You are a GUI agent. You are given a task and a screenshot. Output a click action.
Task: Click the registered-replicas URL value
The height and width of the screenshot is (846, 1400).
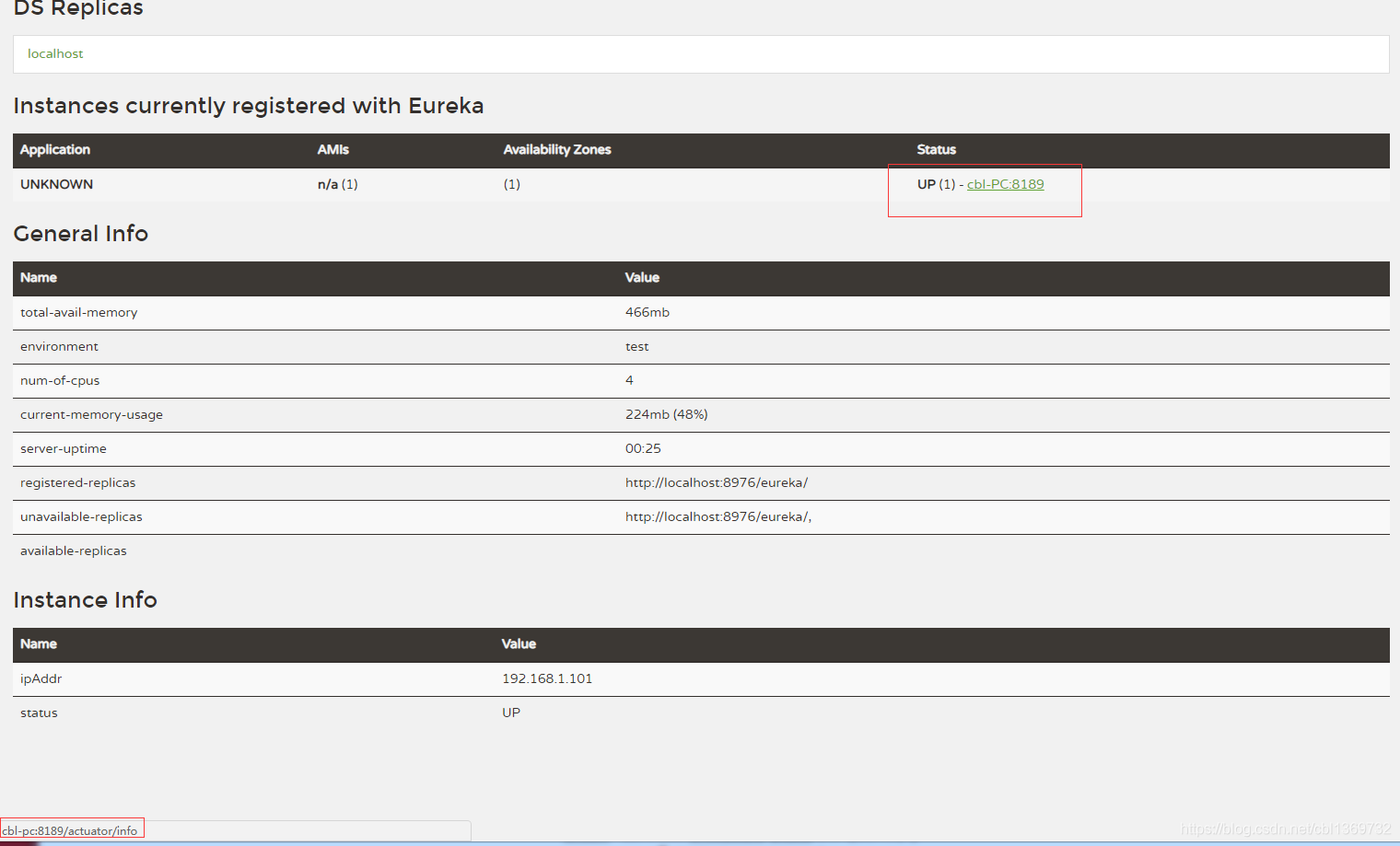[716, 483]
